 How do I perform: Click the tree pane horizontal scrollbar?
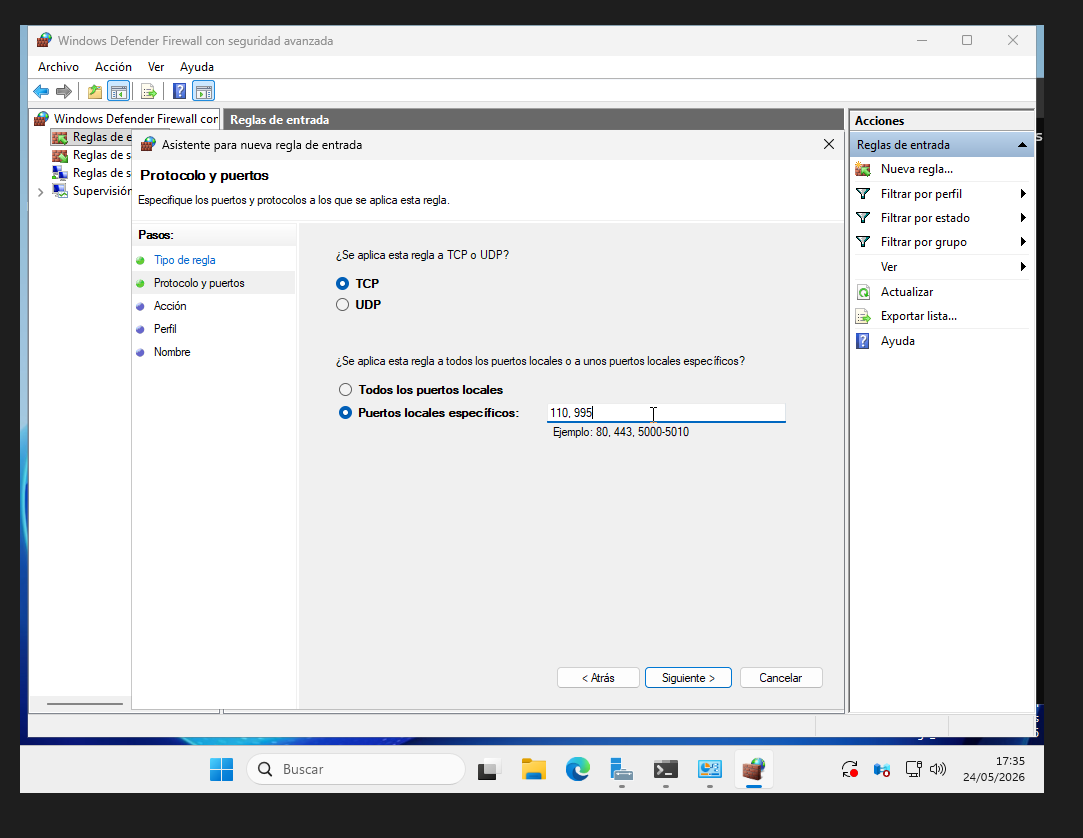(x=84, y=704)
